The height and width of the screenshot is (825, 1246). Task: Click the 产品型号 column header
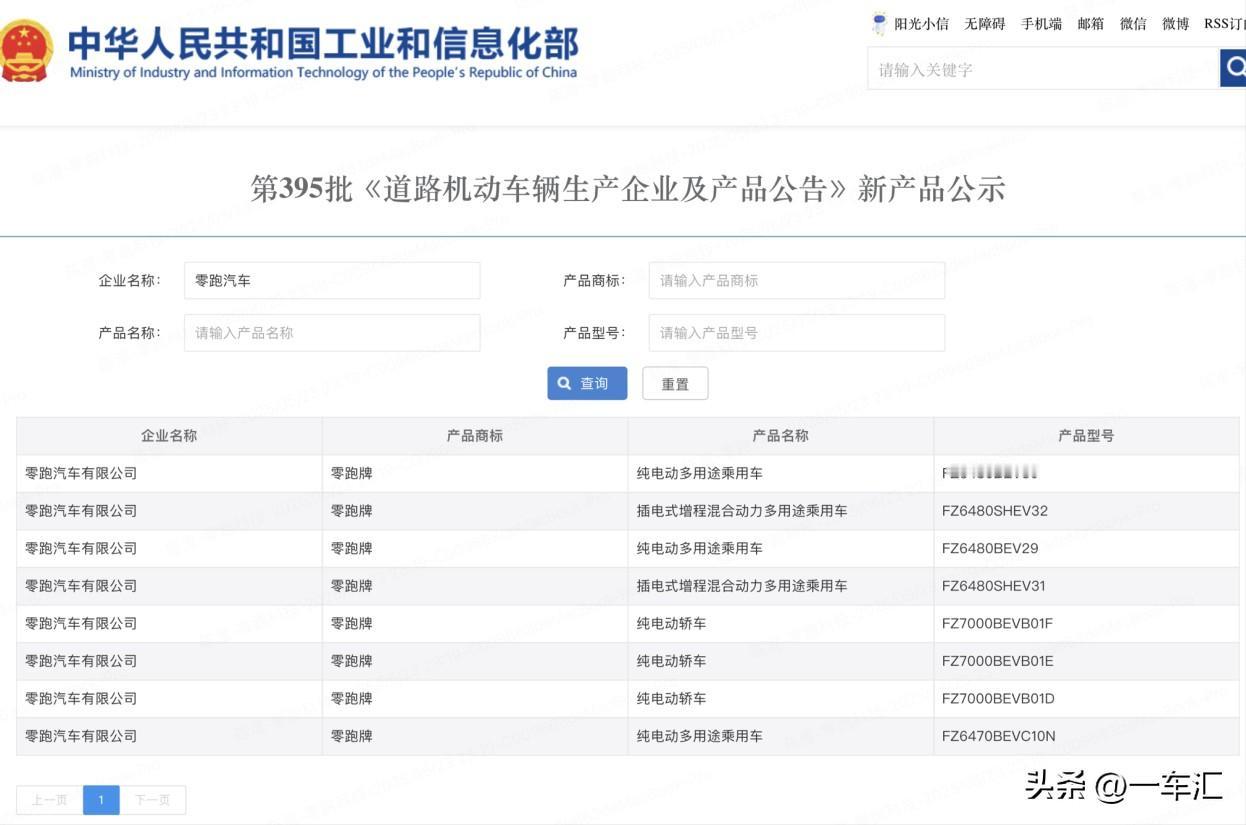click(1087, 436)
